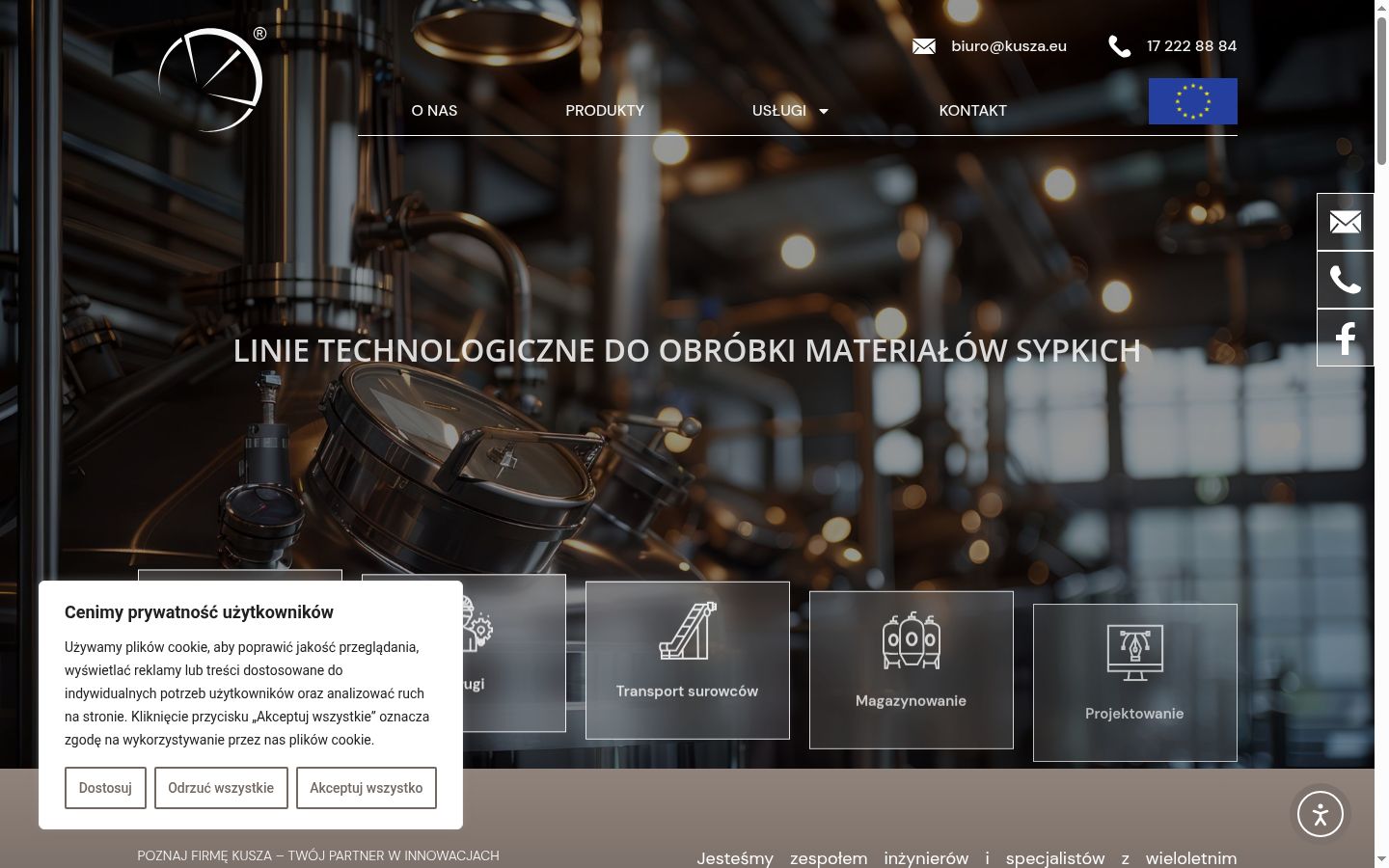Select the Magazynowanie card label
The height and width of the screenshot is (868, 1389).
pyautogui.click(x=912, y=701)
